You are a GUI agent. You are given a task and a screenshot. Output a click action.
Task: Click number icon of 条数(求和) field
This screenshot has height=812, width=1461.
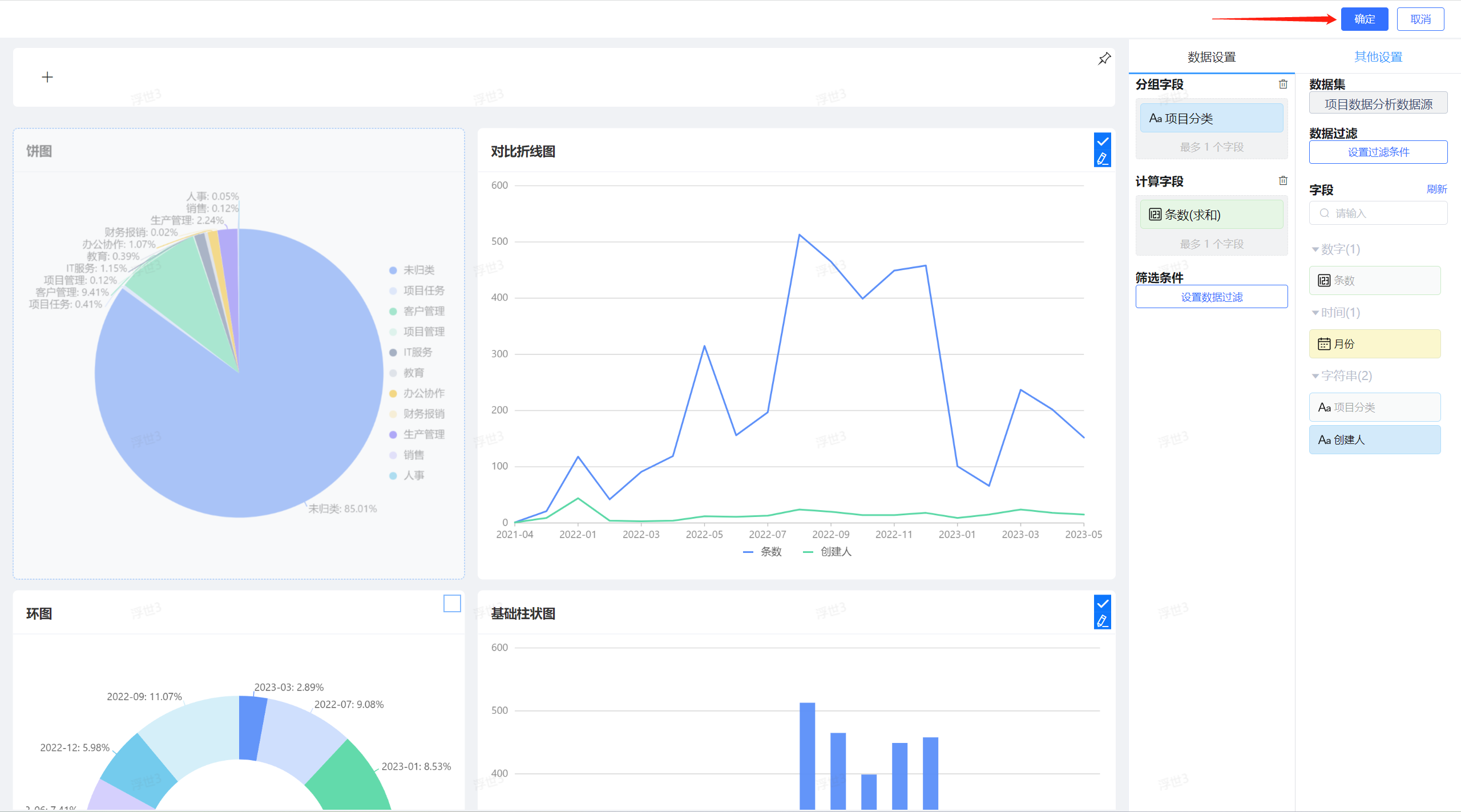coord(1155,215)
